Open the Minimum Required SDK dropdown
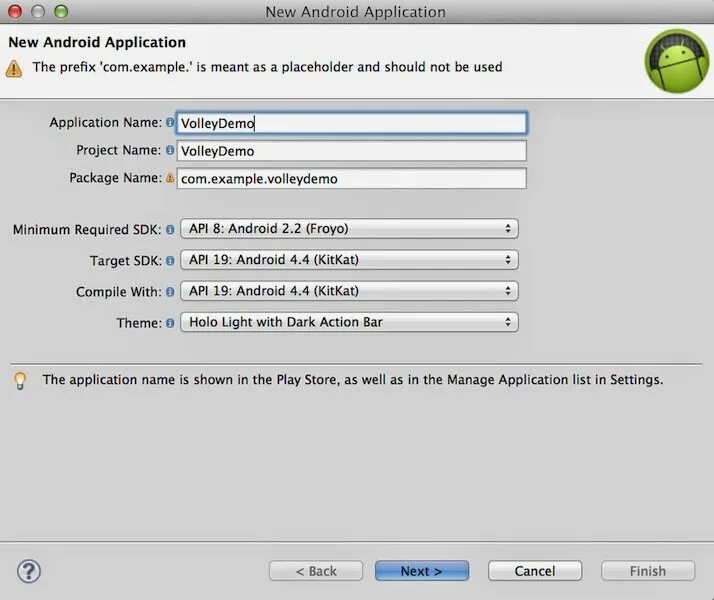 click(349, 229)
